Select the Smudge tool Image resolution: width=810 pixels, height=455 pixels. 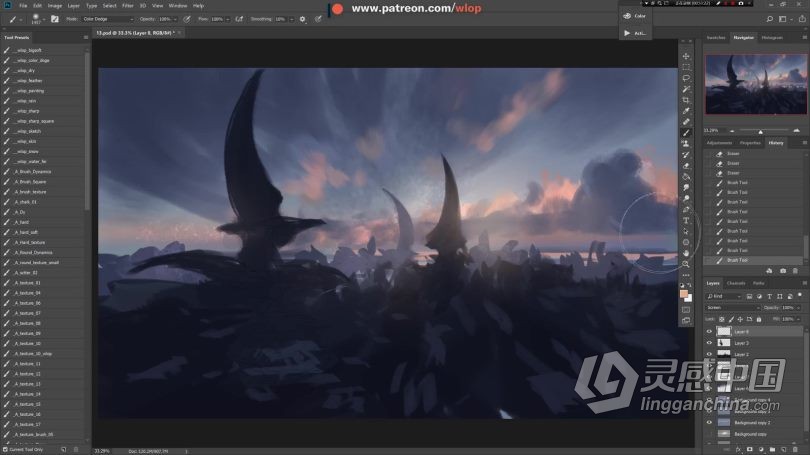click(686, 187)
